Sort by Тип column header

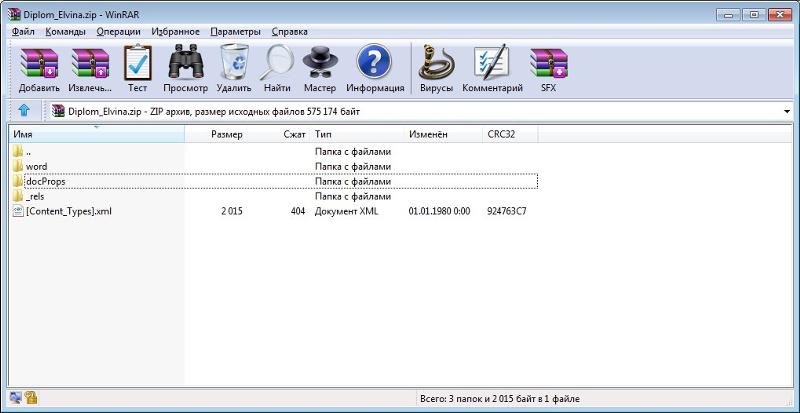[x=358, y=134]
